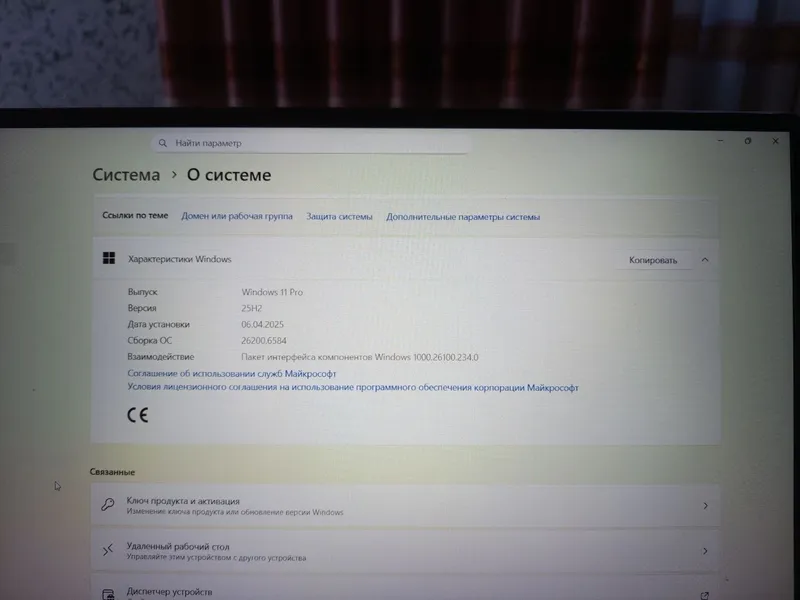
Task: Open "Удаленный рабочий стол" settings row
Action: (406, 551)
